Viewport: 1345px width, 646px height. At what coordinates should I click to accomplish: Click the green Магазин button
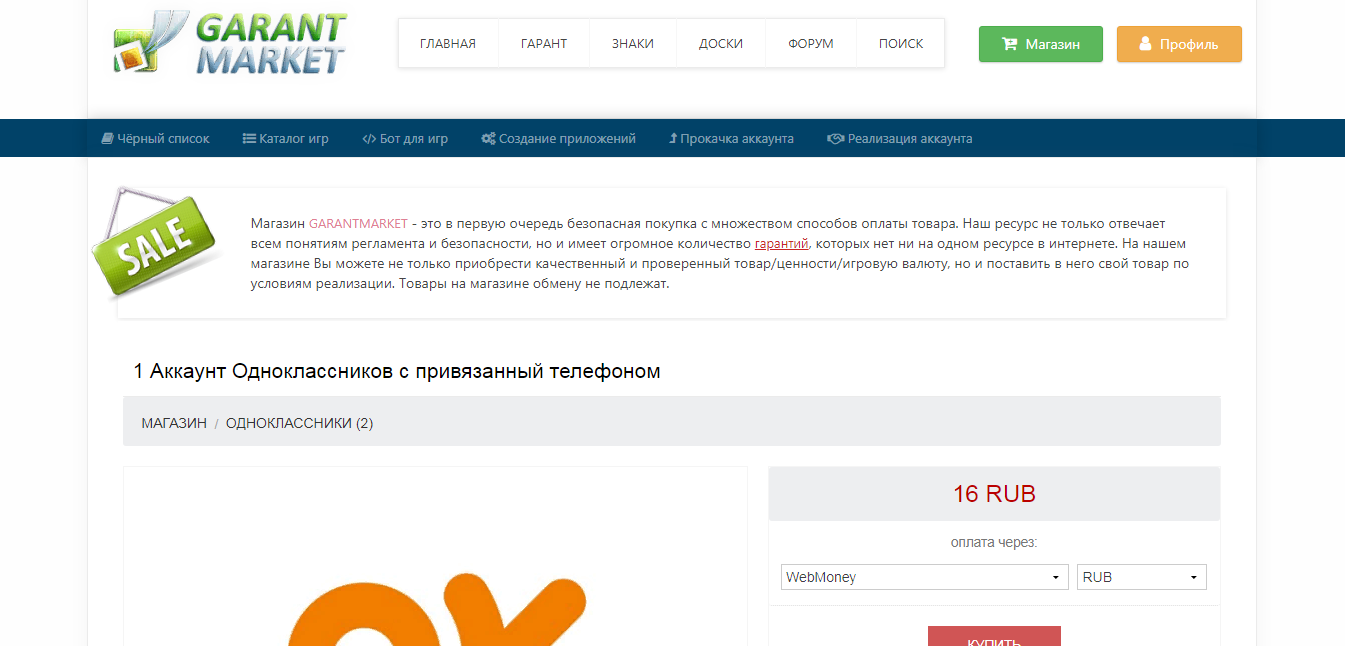[x=1041, y=44]
